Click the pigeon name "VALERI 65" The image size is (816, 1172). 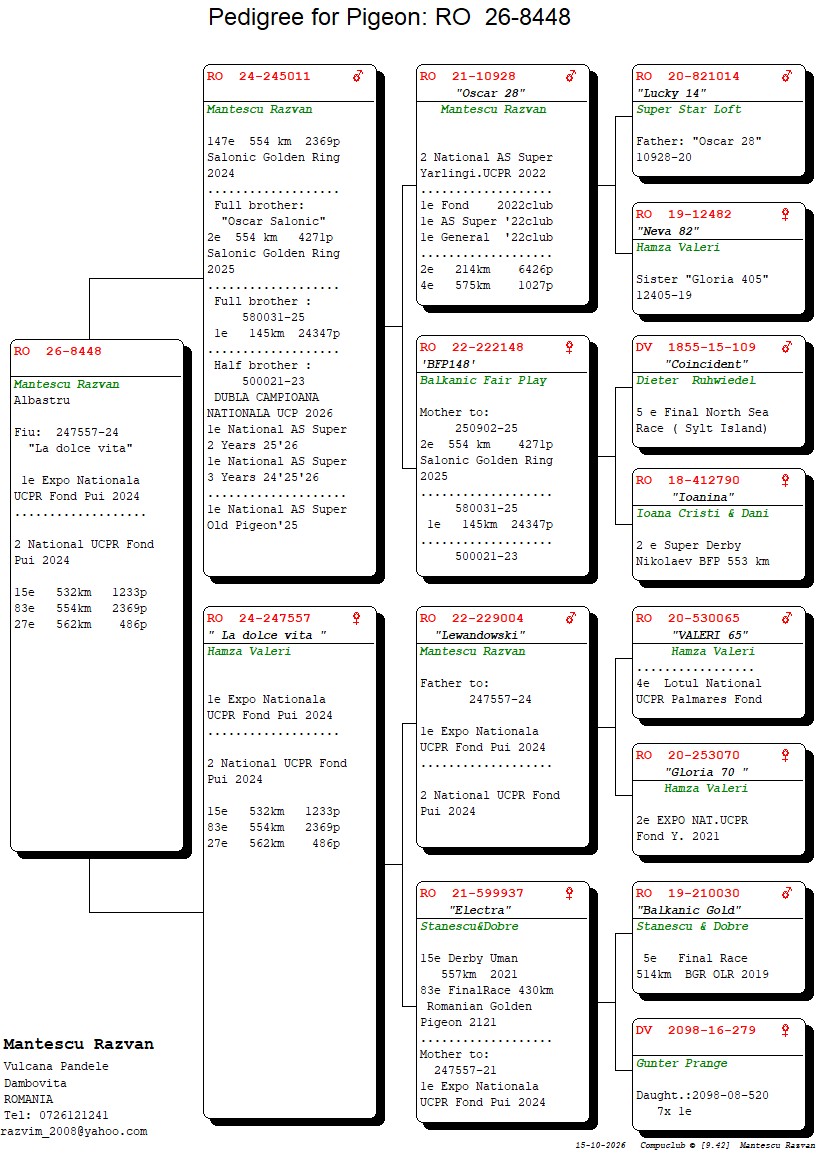click(x=710, y=635)
